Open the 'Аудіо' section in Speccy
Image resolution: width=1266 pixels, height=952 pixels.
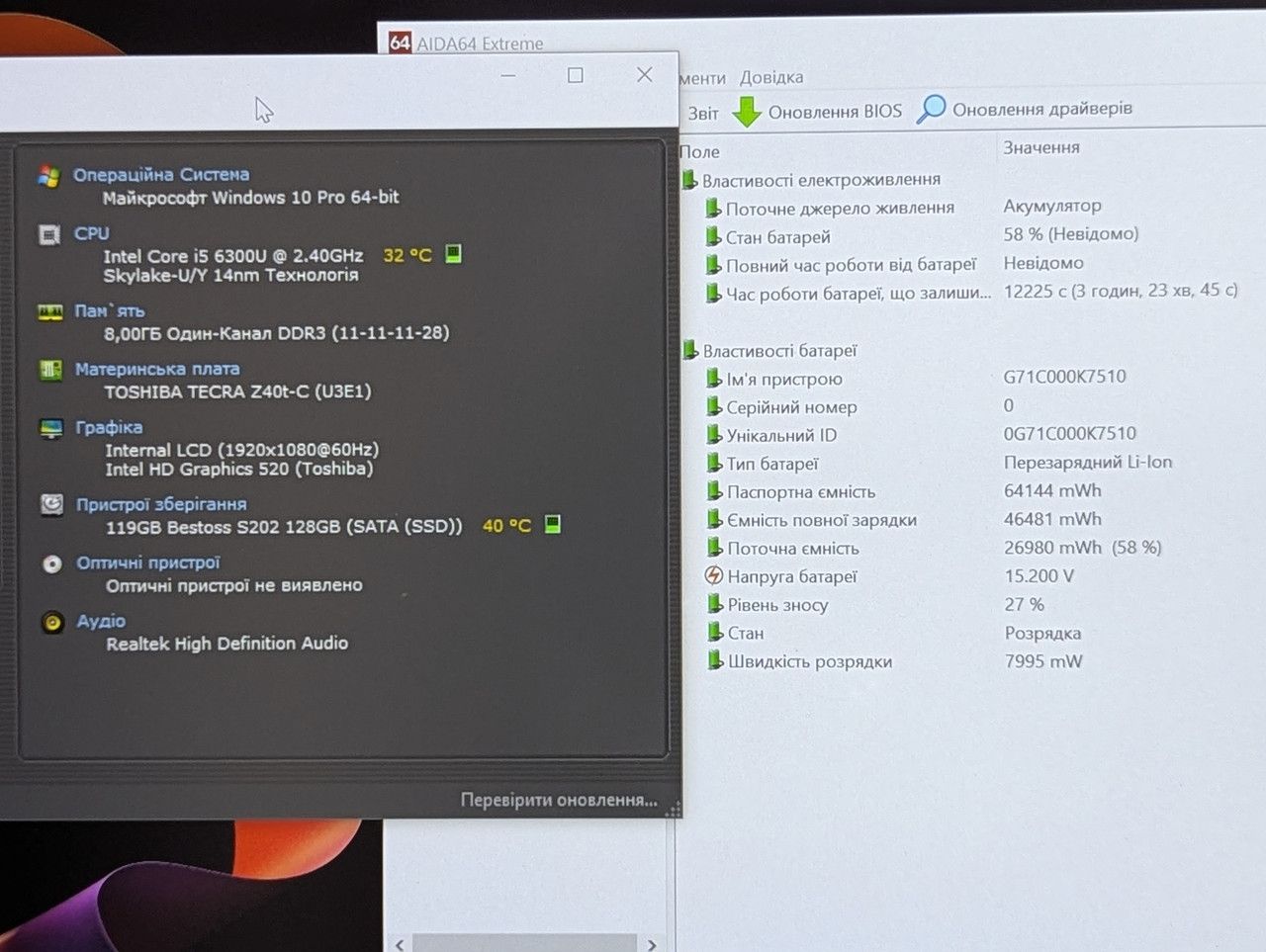[x=102, y=621]
